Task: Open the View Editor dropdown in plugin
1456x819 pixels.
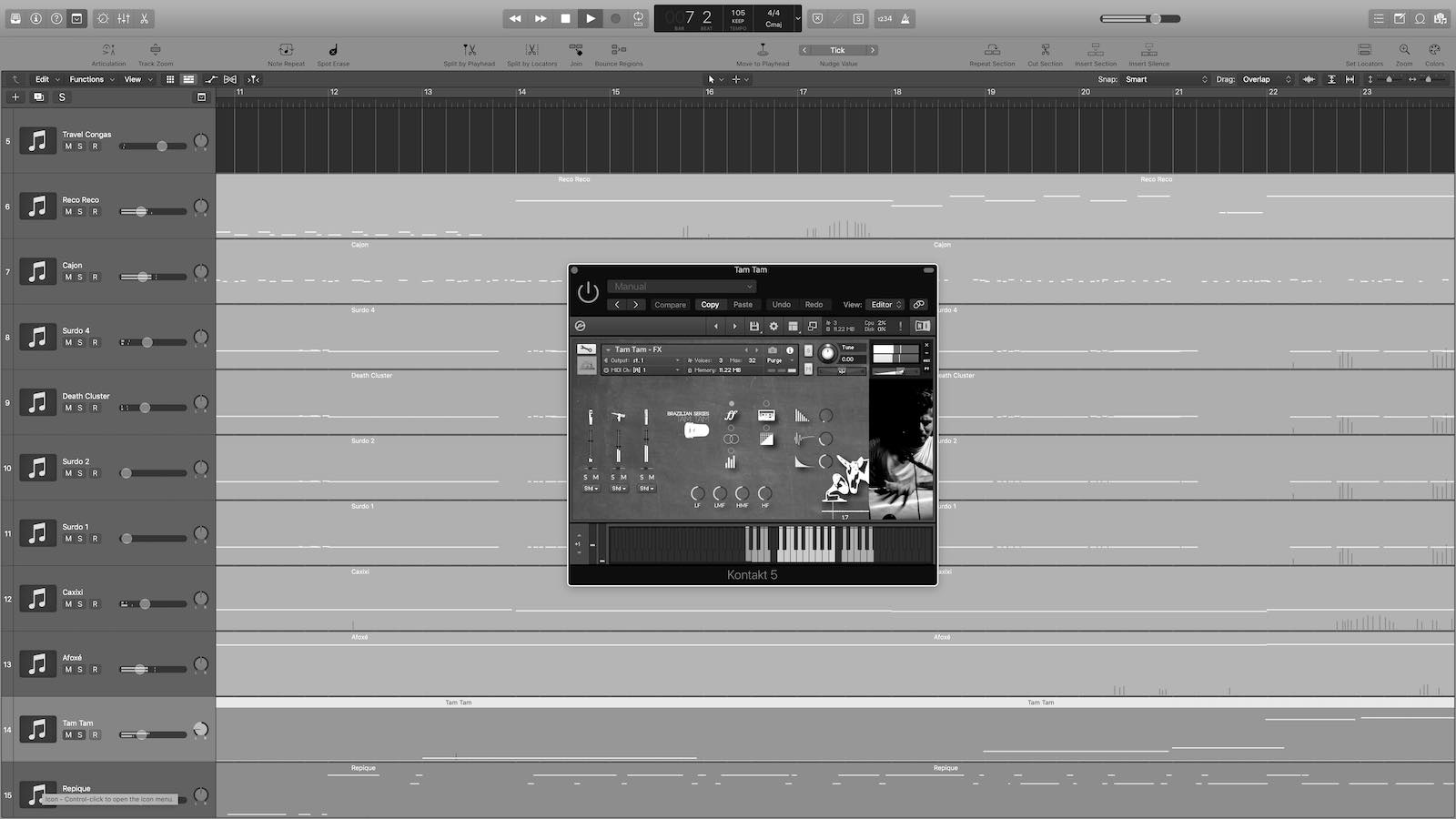Action: point(885,305)
